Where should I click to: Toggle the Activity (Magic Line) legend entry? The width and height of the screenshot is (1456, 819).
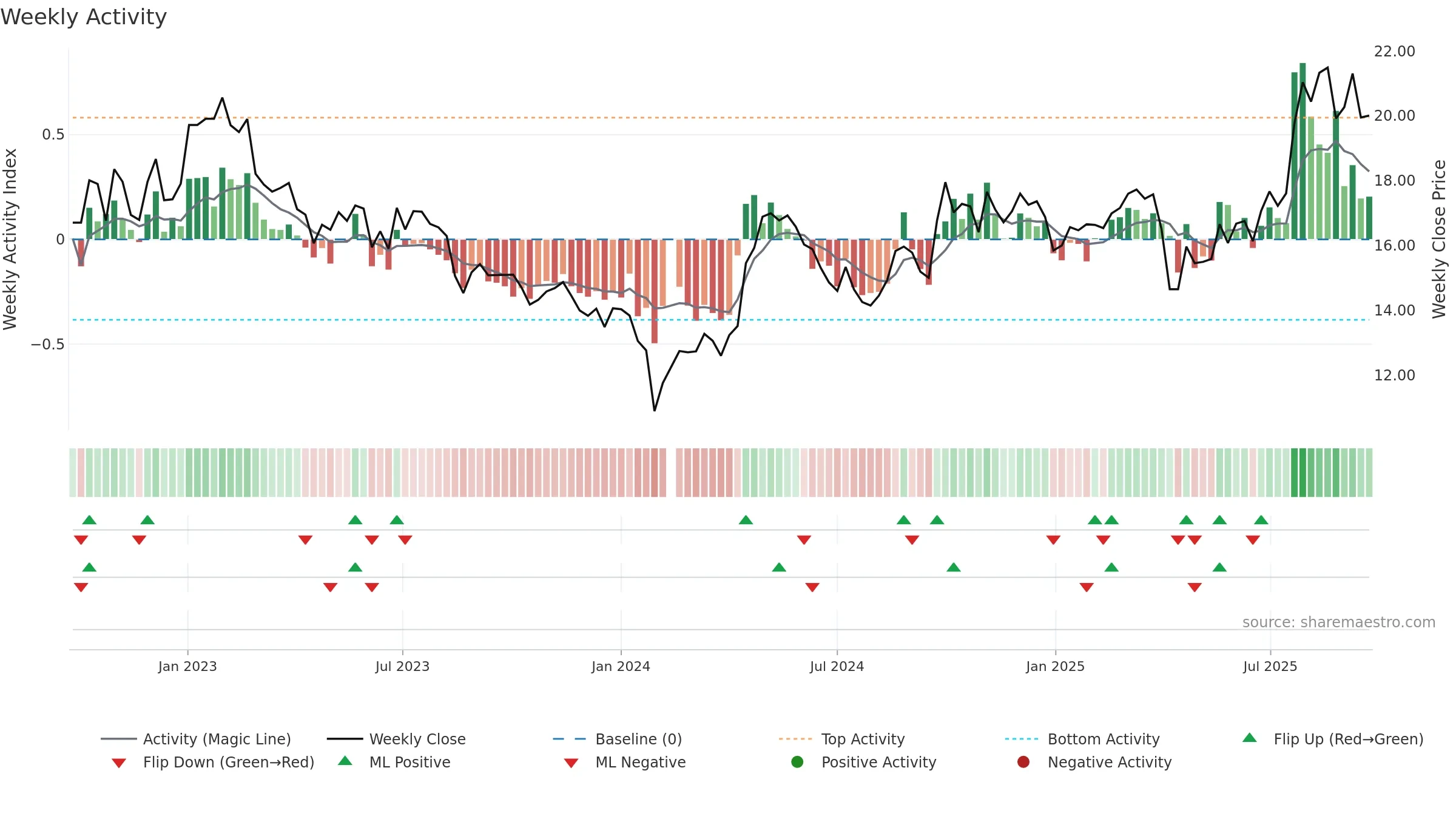tap(196, 739)
